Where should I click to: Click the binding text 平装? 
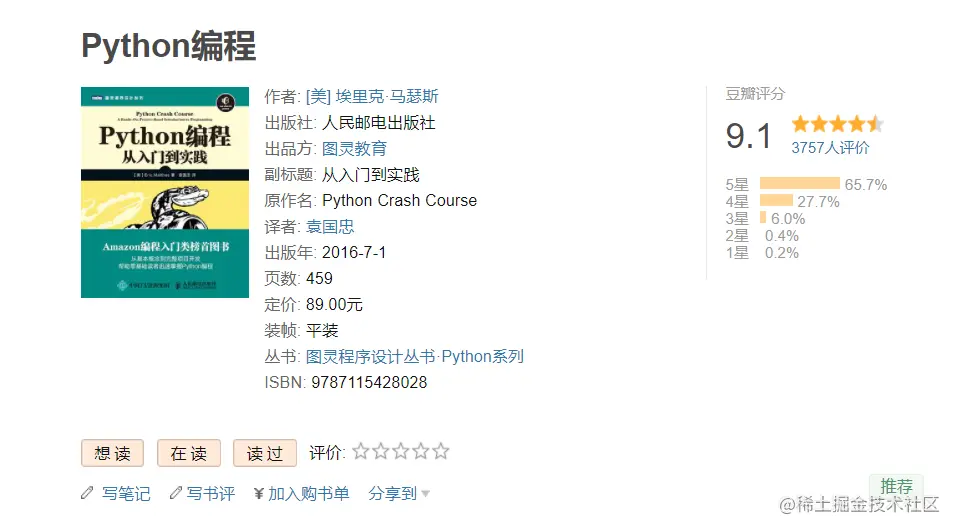322,331
